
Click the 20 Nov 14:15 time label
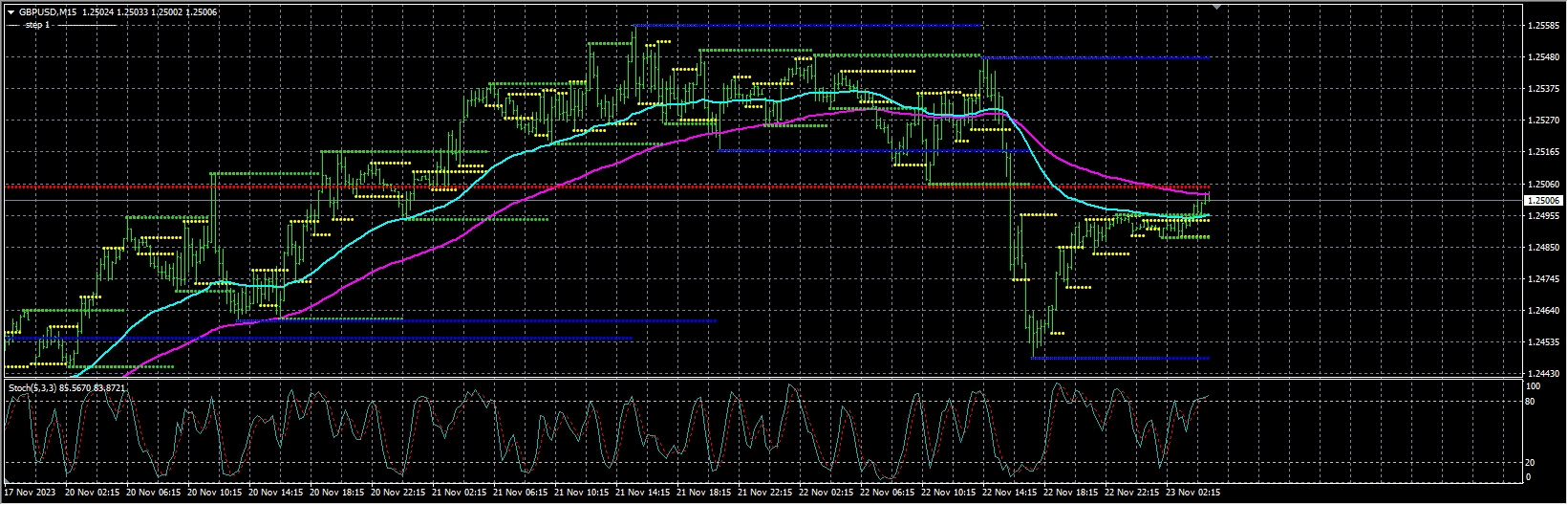(x=278, y=494)
